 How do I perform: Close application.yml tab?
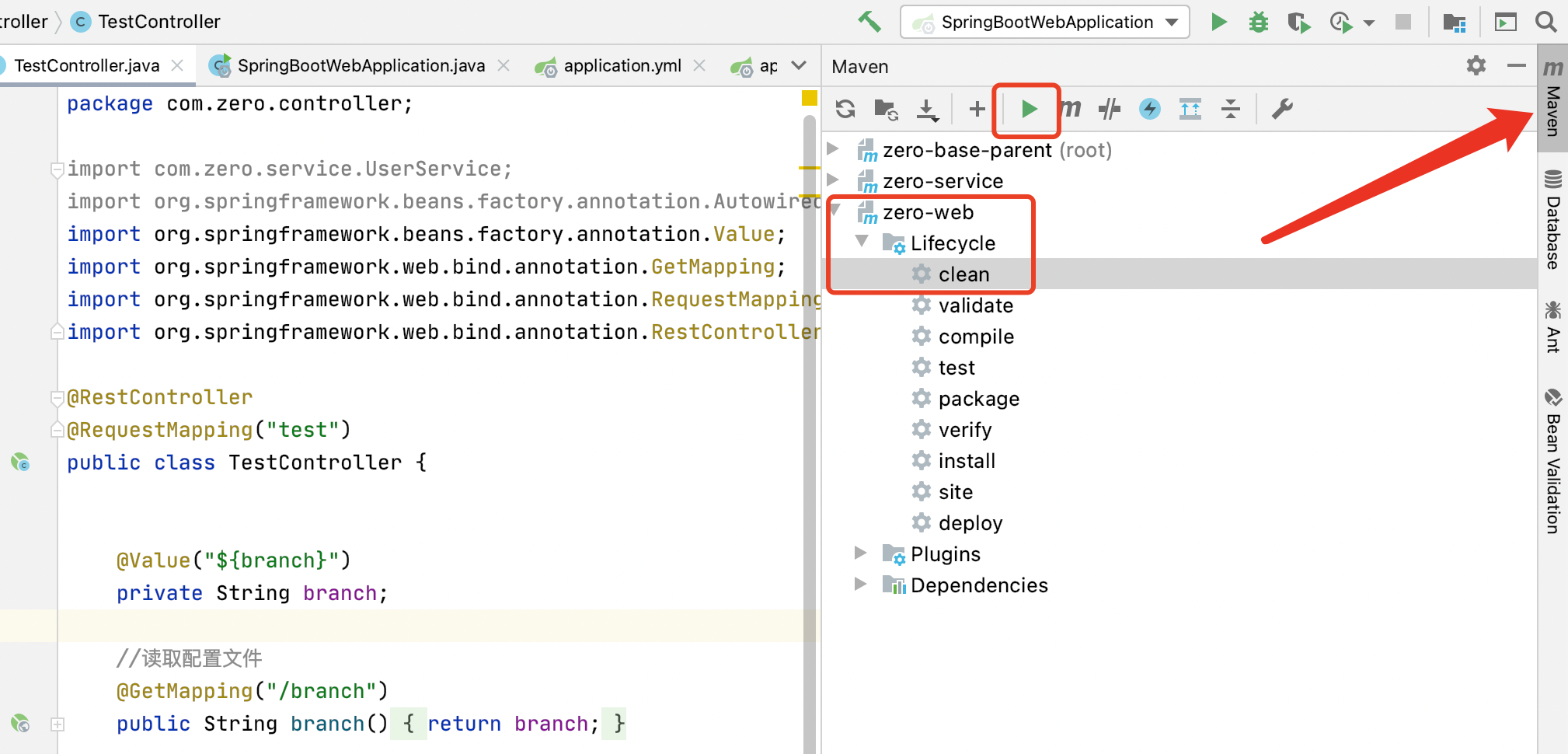[x=699, y=65]
